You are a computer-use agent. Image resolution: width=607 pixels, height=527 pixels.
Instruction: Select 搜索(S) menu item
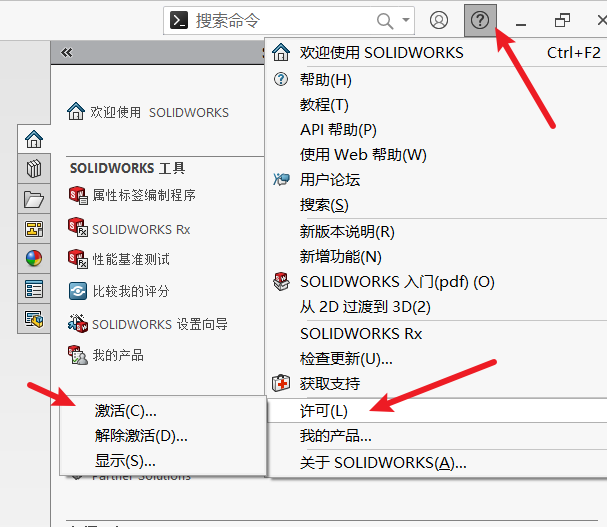point(436,205)
